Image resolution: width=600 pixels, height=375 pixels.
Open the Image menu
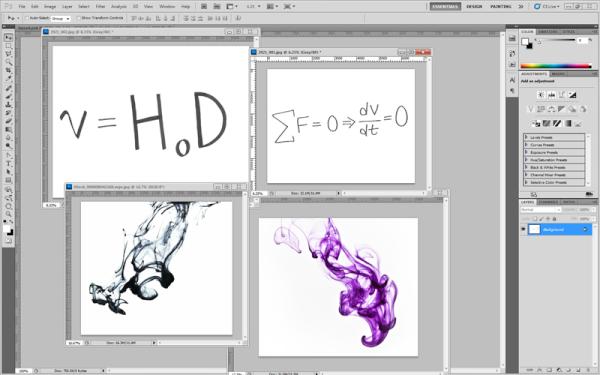(50, 7)
